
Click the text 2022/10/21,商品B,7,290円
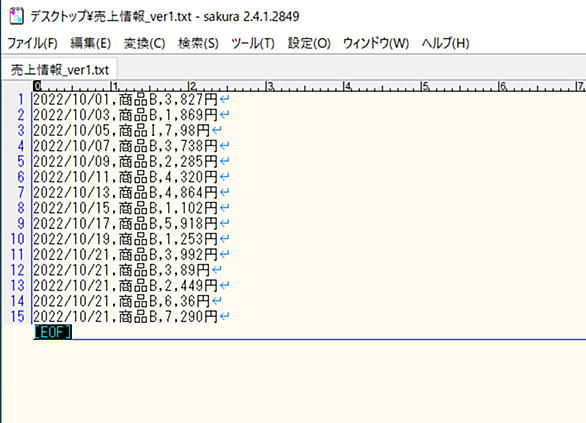[125, 317]
